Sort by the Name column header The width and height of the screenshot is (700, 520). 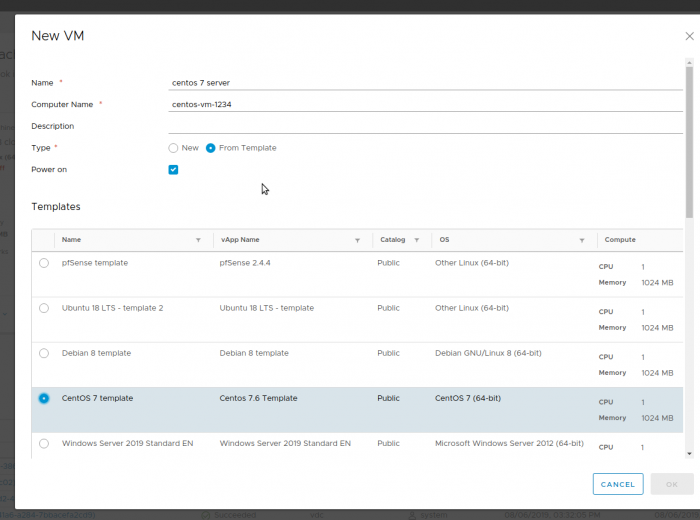(x=71, y=240)
